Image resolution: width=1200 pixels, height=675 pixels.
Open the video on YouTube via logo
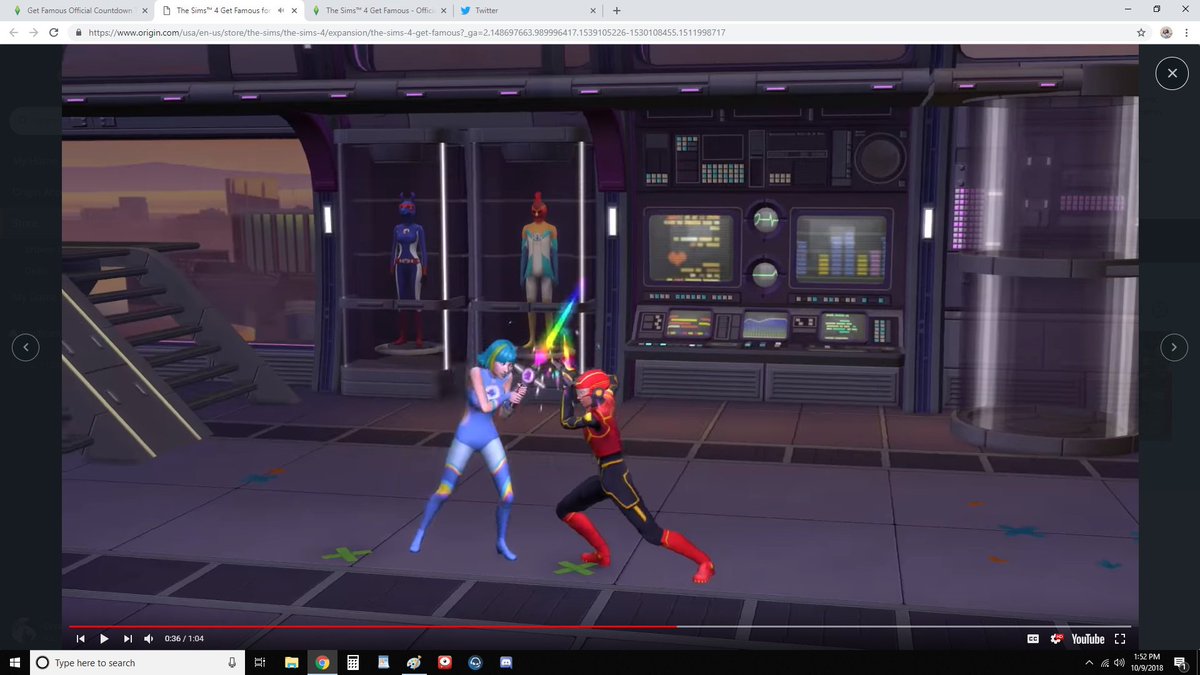1087,639
